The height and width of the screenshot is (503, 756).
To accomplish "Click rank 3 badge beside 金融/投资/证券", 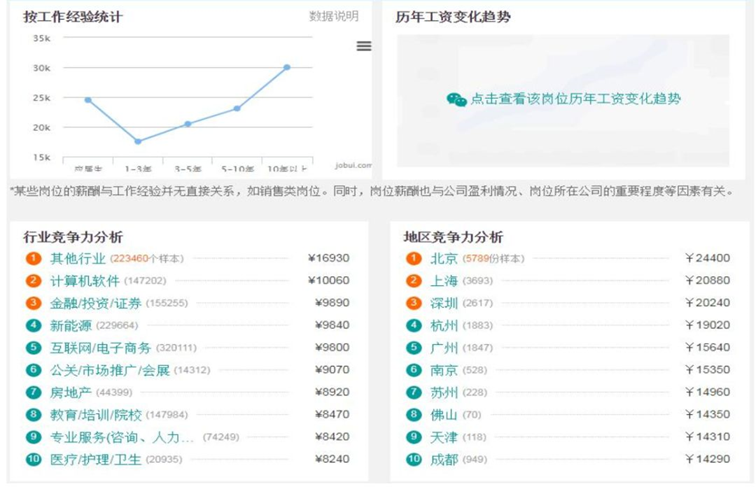I will pyautogui.click(x=33, y=303).
